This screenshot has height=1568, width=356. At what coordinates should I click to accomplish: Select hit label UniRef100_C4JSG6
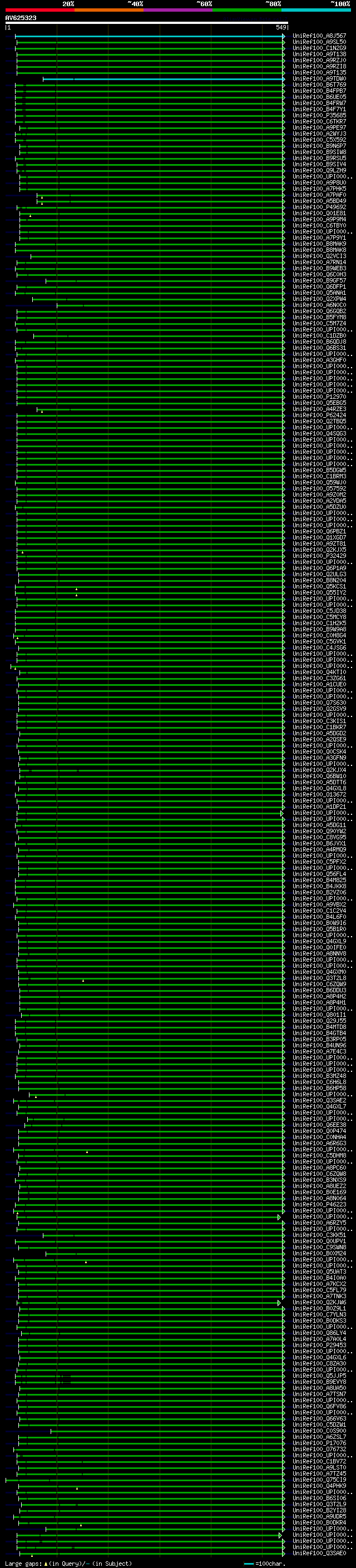click(319, 647)
